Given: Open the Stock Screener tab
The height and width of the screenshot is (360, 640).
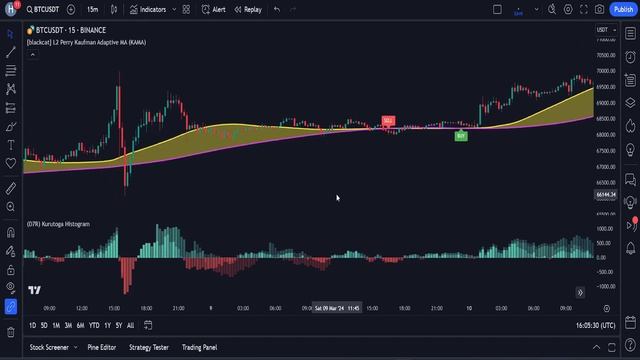Looking at the screenshot, I should [49, 347].
